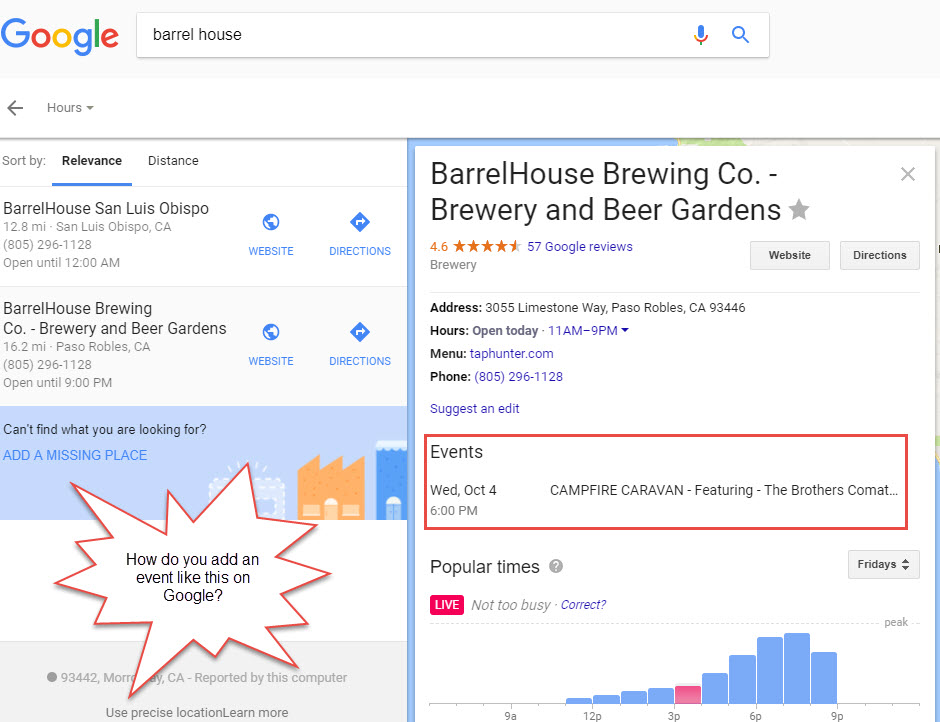Click the Correct? link next to LIVE
Viewport: 940px width, 722px height.
pos(583,604)
